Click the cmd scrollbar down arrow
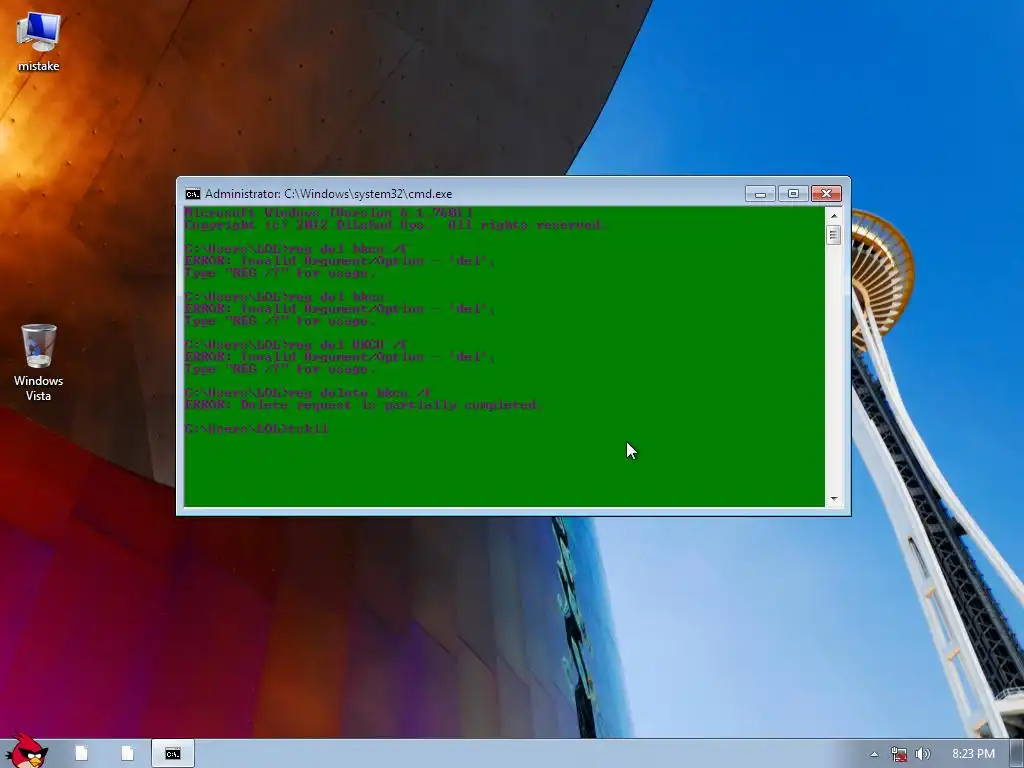This screenshot has width=1024, height=768. coord(833,498)
